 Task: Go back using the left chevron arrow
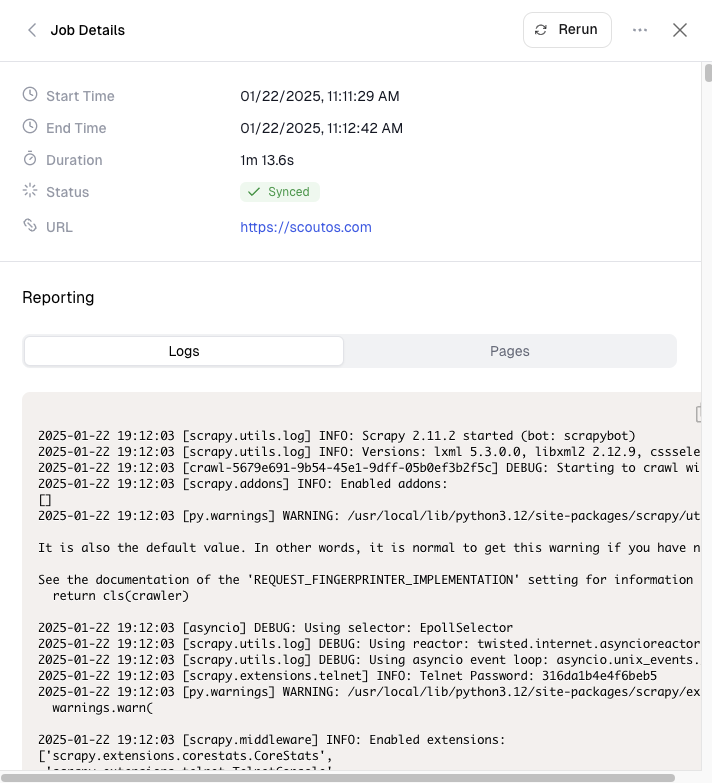click(x=32, y=30)
